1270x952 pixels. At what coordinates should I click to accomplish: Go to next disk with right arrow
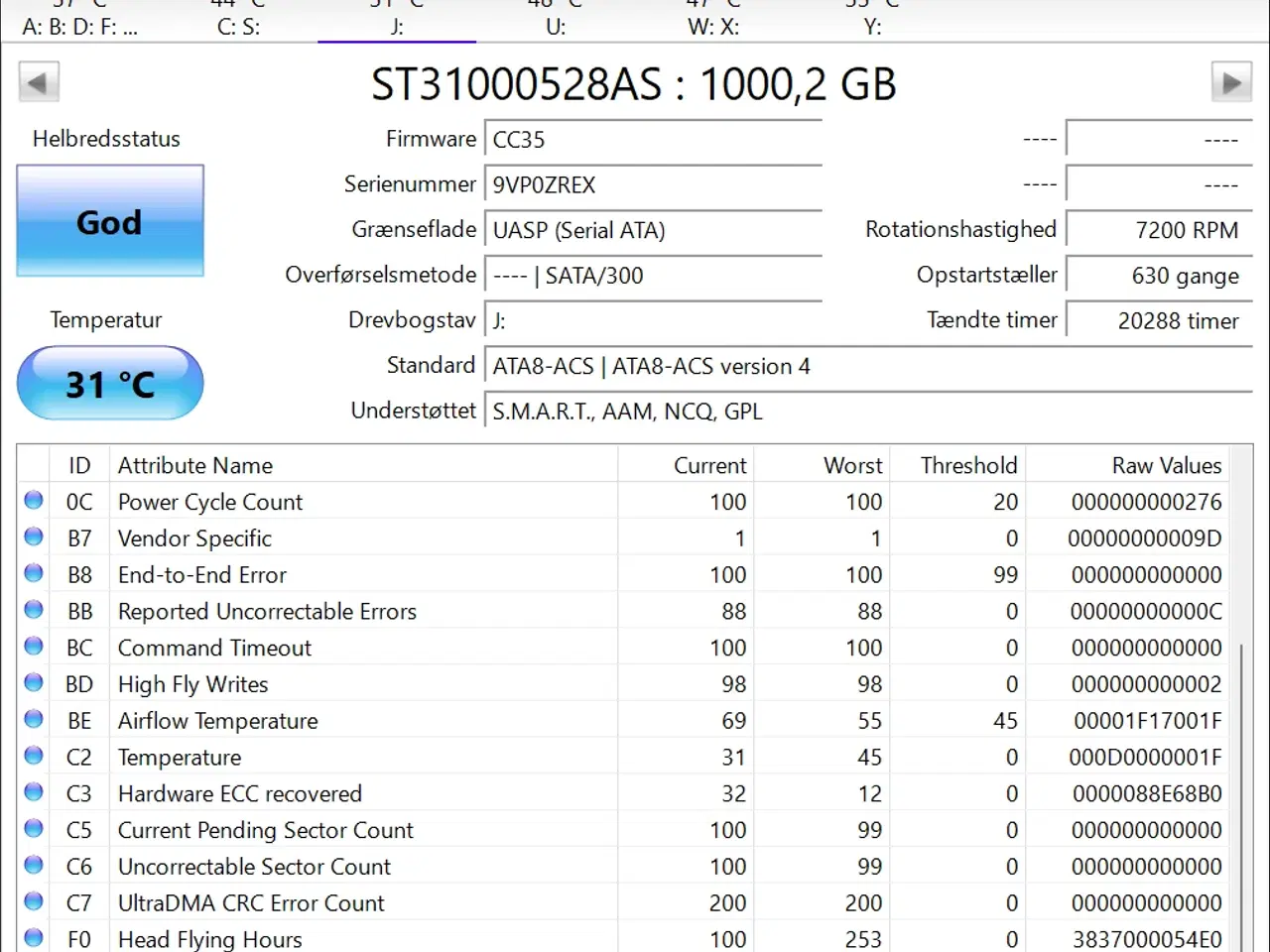[x=1231, y=82]
